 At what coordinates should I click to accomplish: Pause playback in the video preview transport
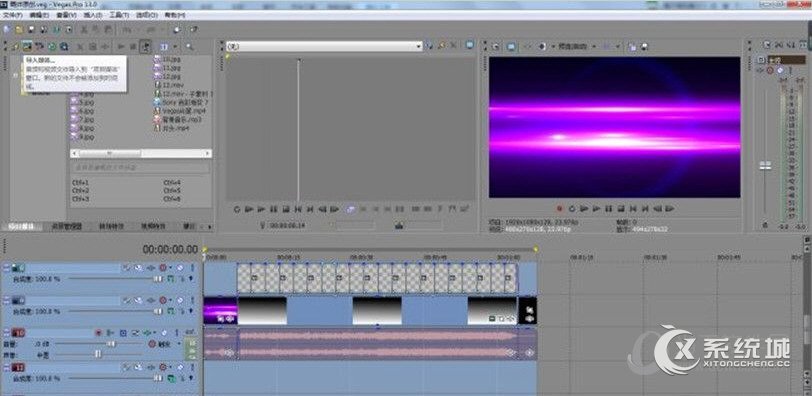point(608,209)
